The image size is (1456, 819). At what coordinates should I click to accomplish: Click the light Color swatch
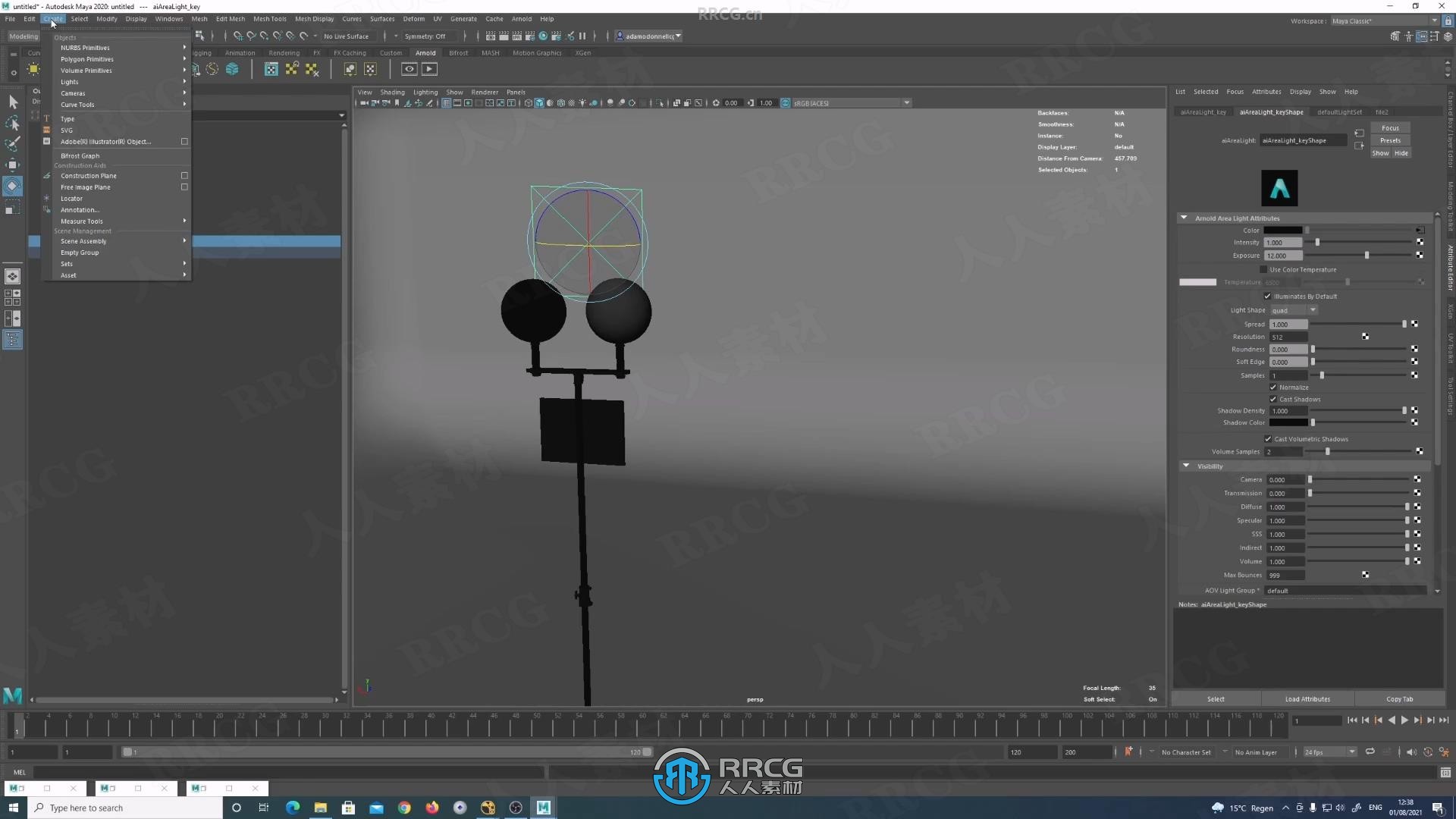pyautogui.click(x=1283, y=230)
